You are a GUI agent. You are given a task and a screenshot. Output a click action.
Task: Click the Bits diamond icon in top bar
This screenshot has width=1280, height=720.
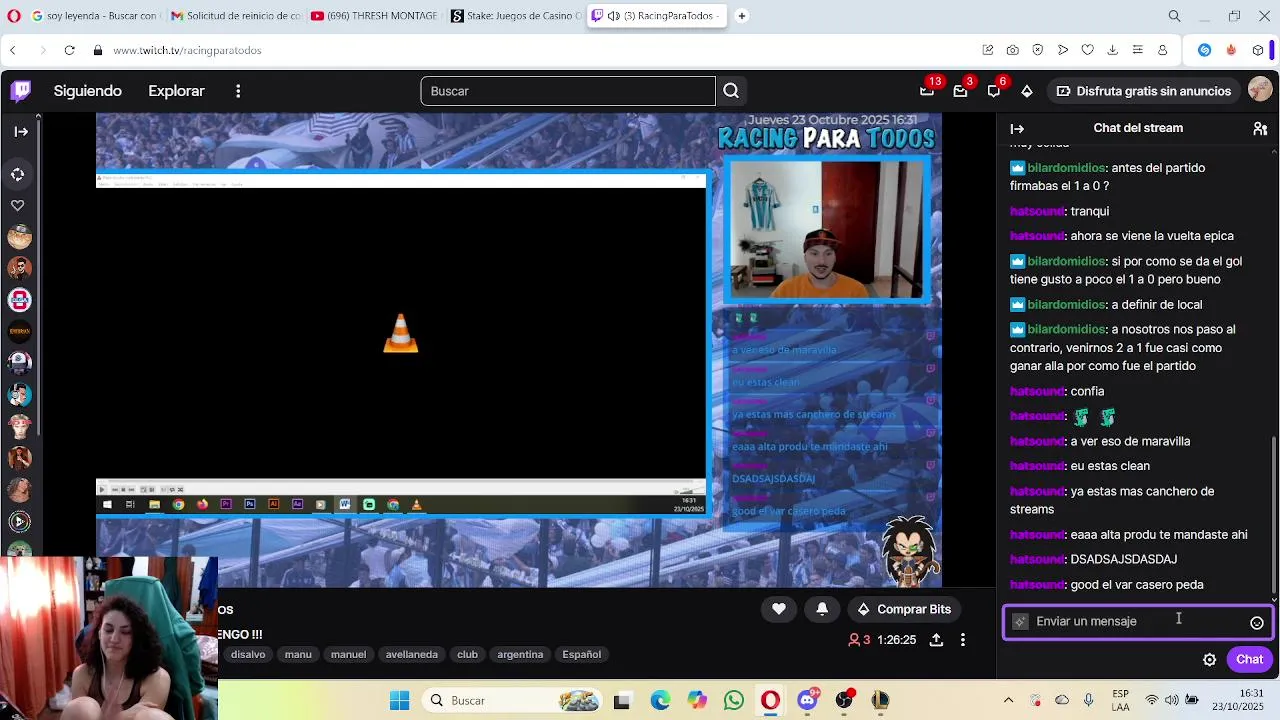pyautogui.click(x=1027, y=91)
